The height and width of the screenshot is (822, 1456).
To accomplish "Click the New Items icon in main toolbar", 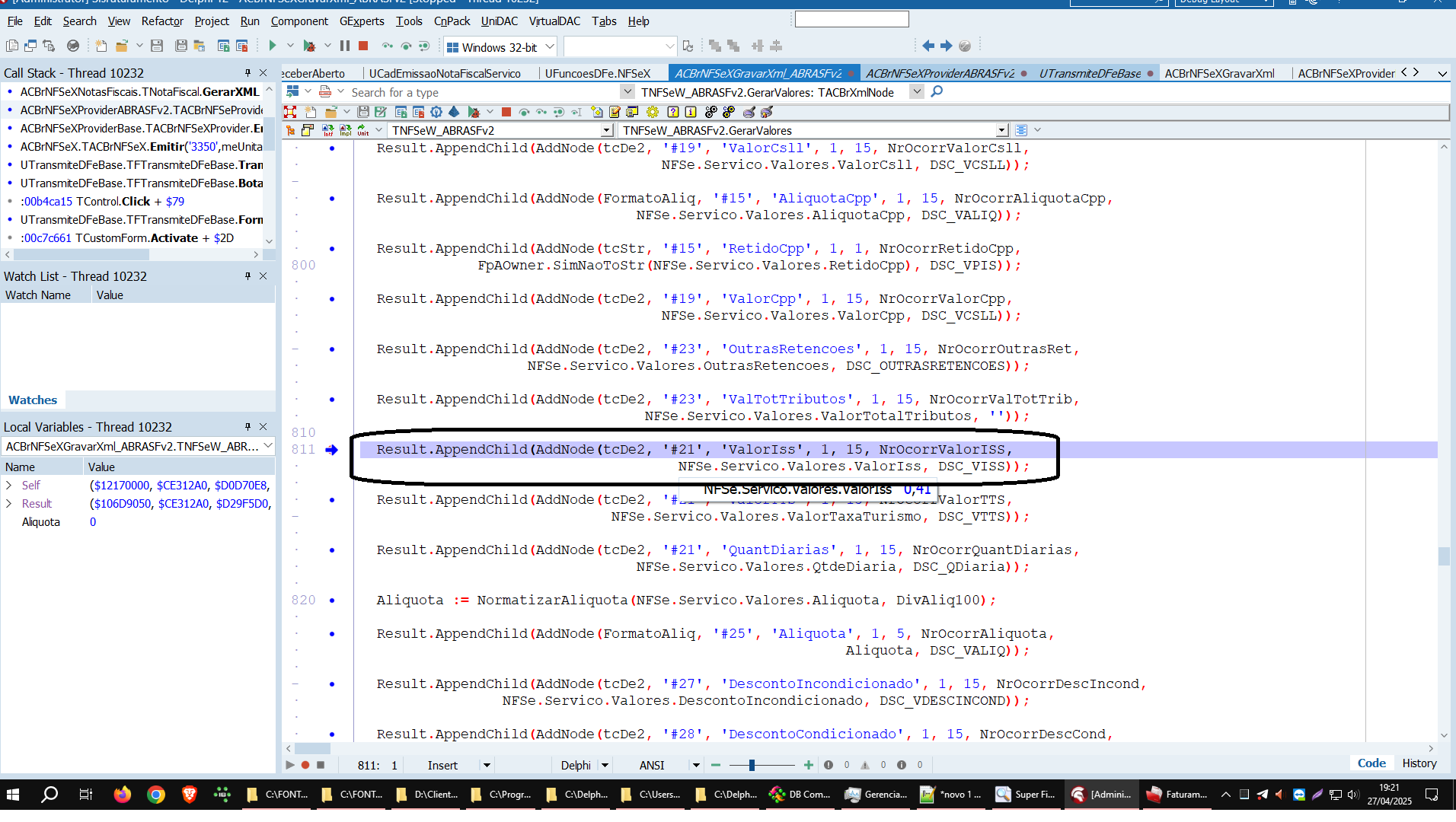I will 101,46.
